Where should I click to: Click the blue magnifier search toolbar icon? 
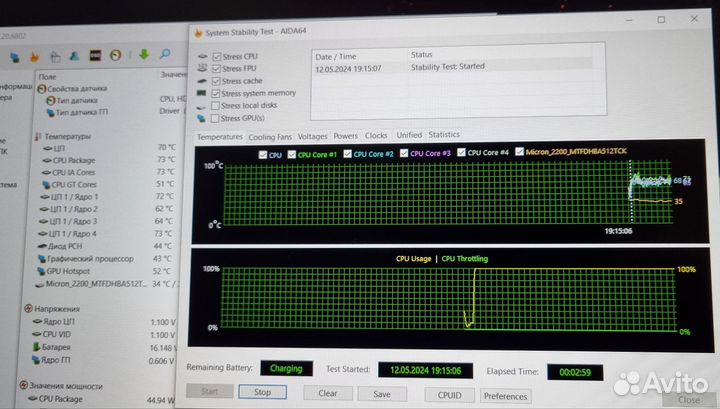click(x=165, y=54)
